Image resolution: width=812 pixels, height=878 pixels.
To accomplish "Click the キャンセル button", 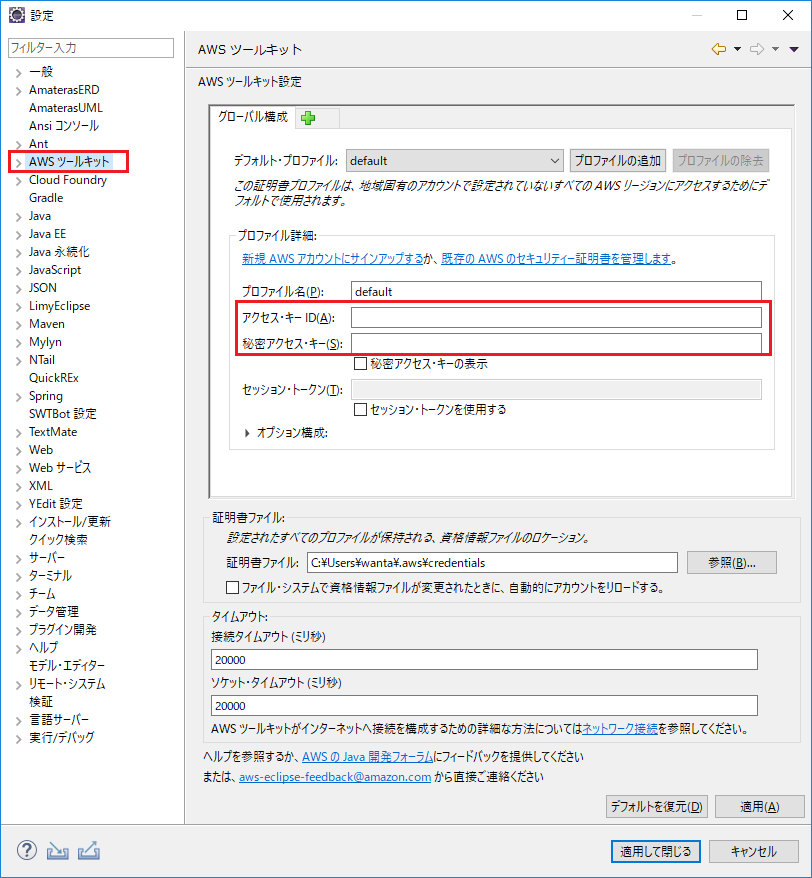I will tap(754, 852).
